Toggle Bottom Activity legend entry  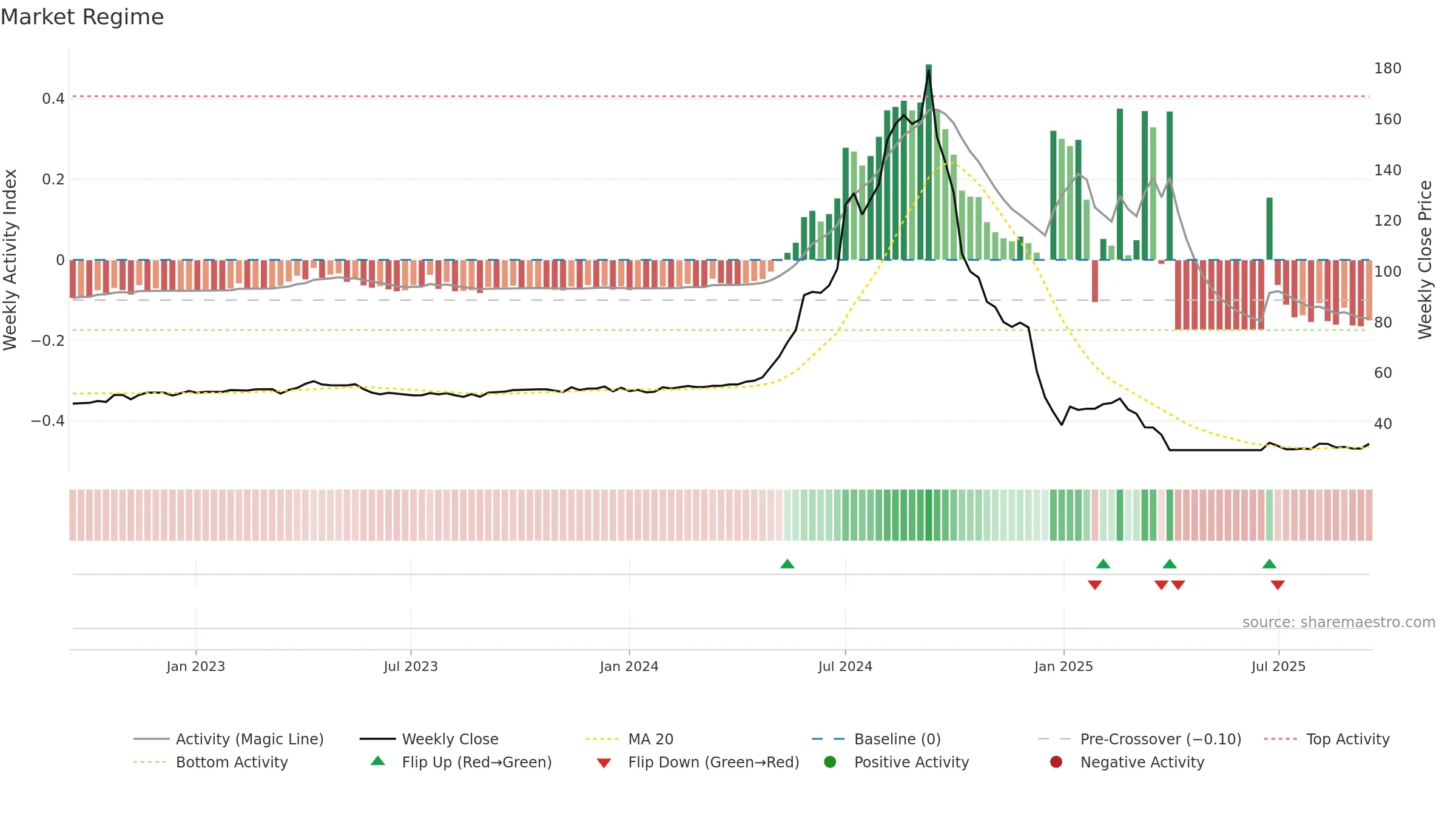pos(211,762)
